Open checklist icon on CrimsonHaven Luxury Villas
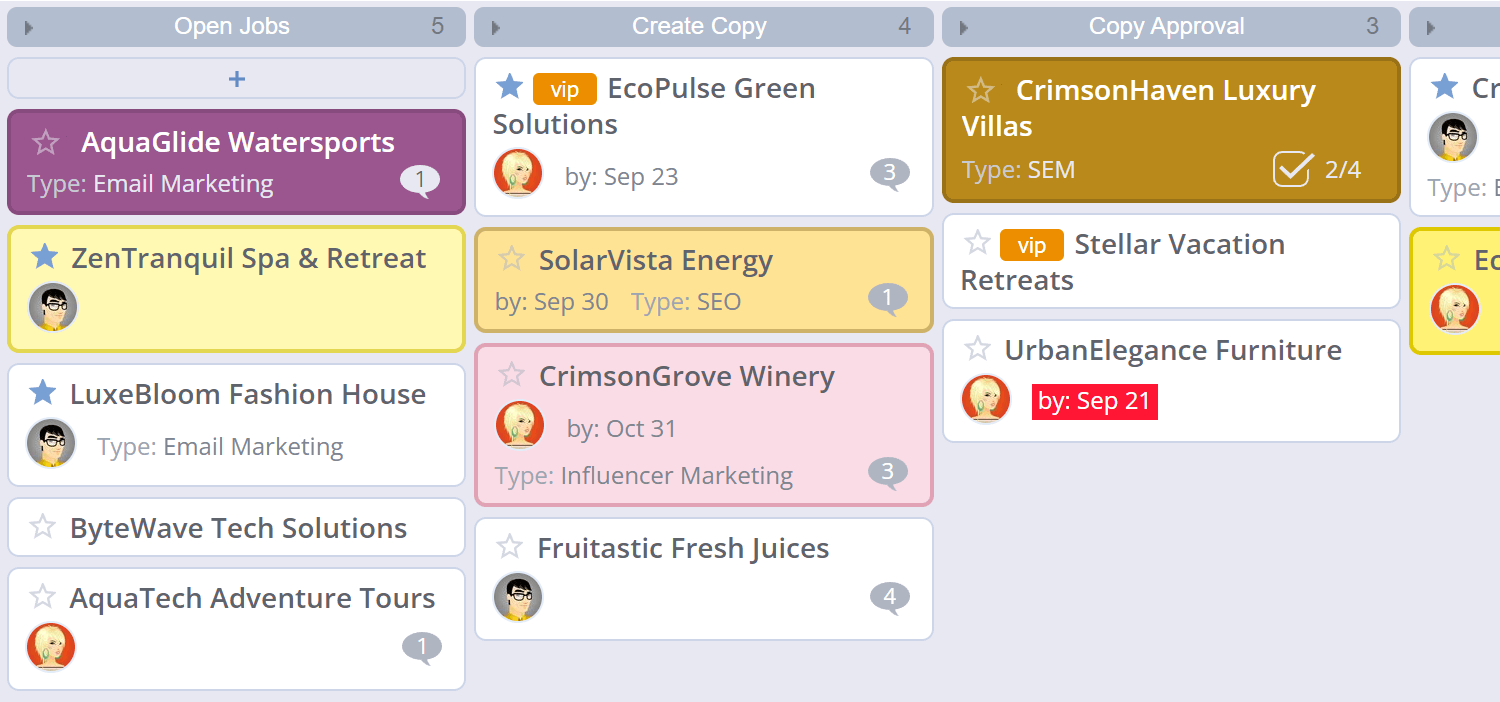The height and width of the screenshot is (702, 1500). point(1292,169)
